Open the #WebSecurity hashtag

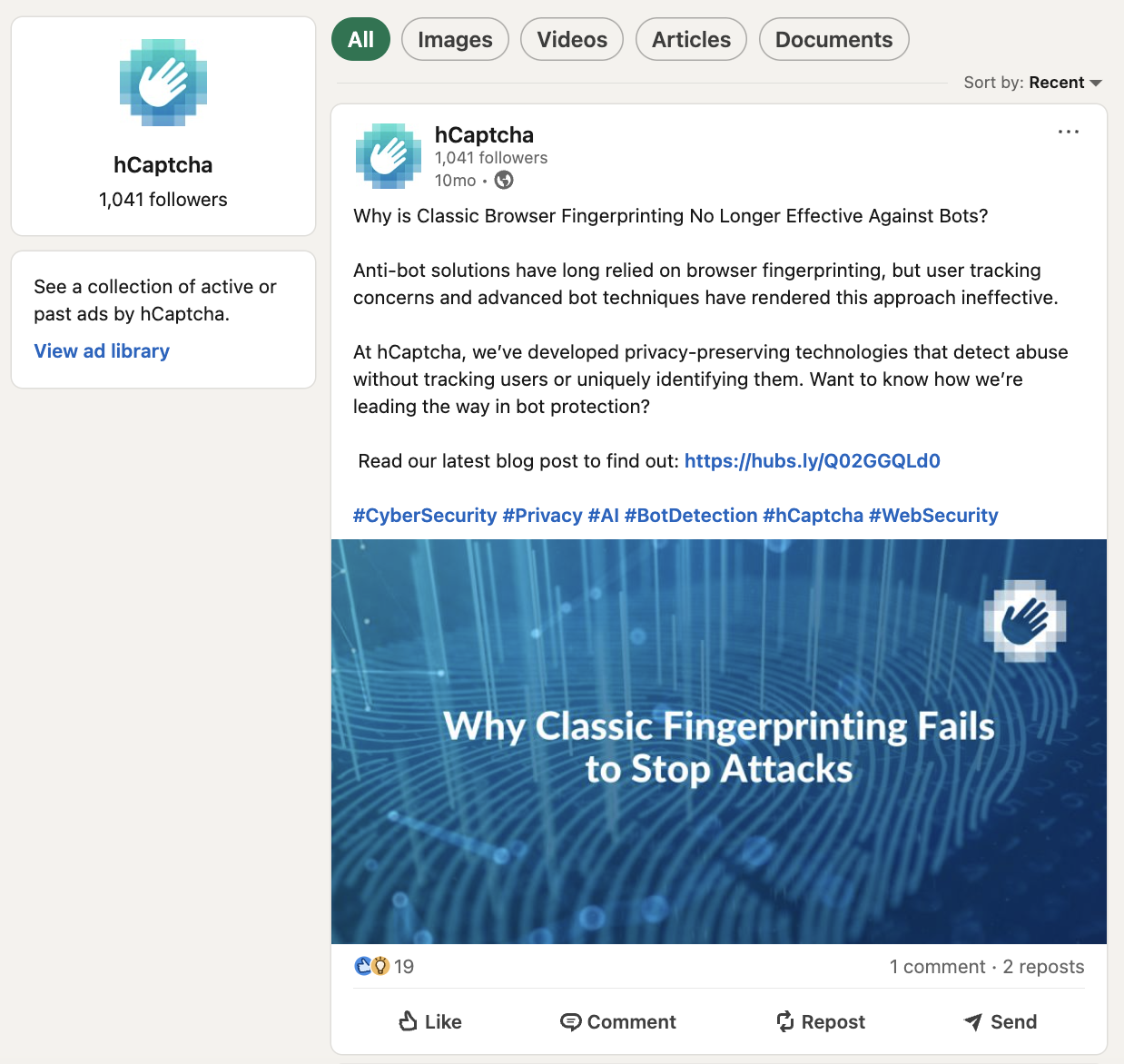coord(933,516)
